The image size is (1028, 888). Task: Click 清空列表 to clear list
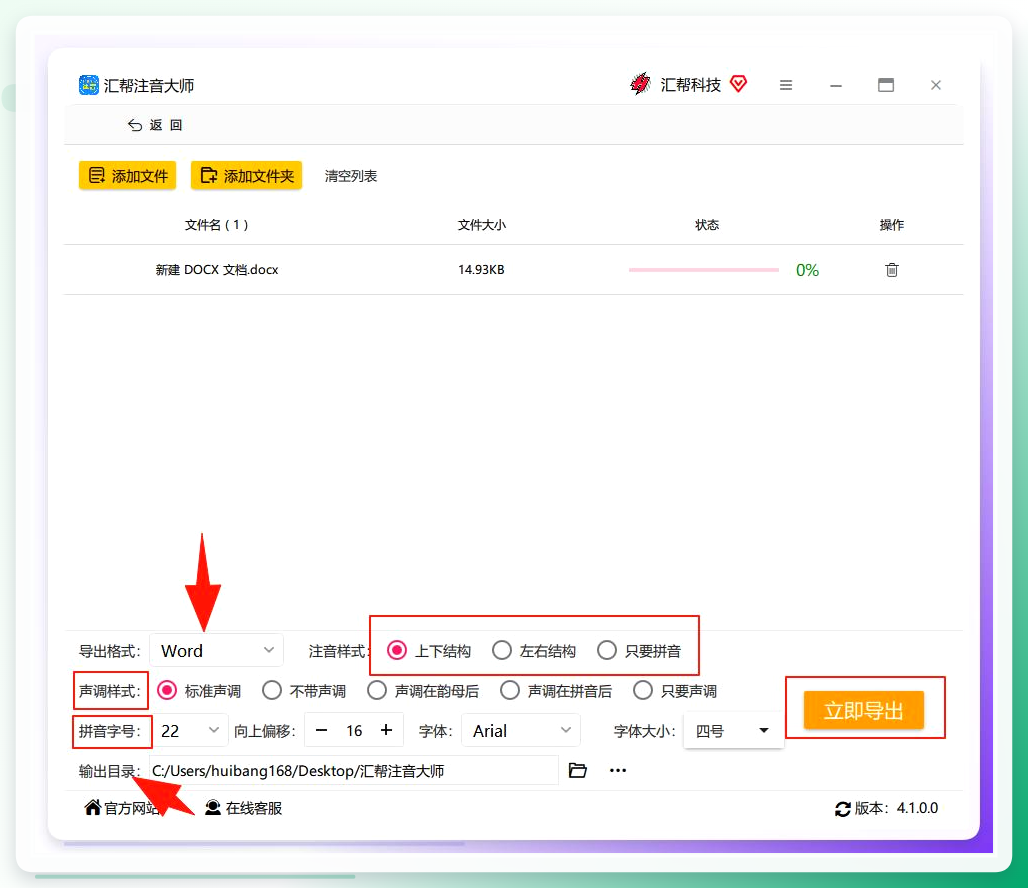(351, 176)
